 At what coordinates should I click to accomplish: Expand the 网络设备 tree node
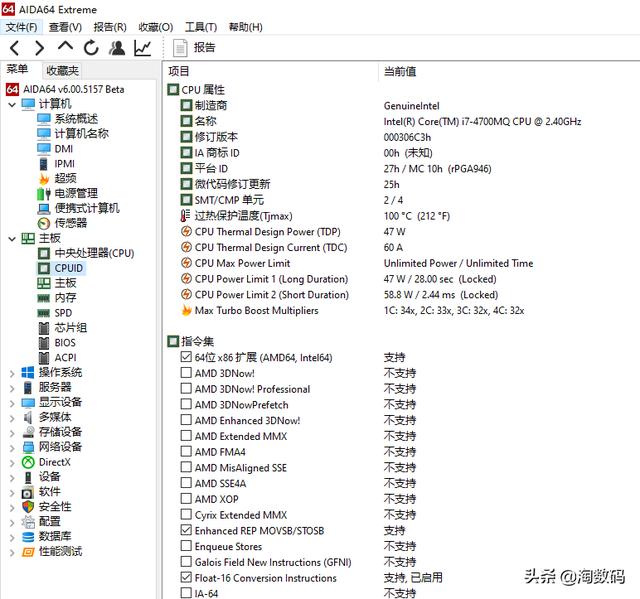12,448
